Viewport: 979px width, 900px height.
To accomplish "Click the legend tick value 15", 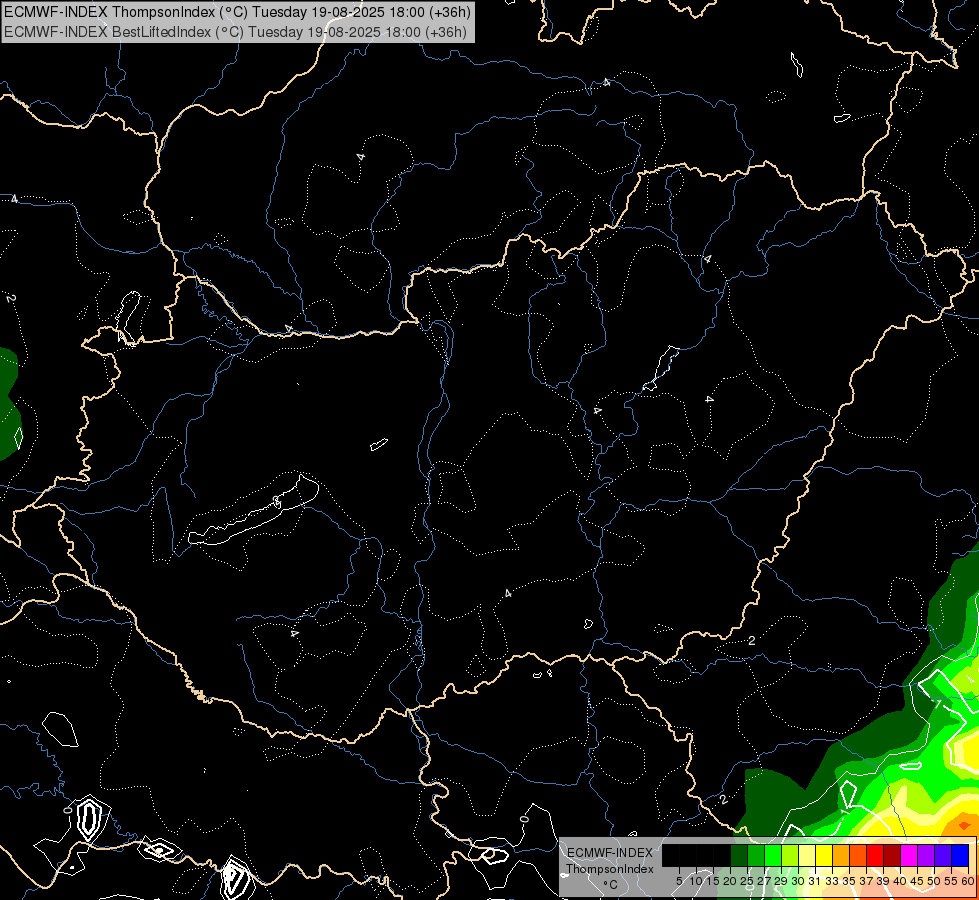I will coord(713,881).
